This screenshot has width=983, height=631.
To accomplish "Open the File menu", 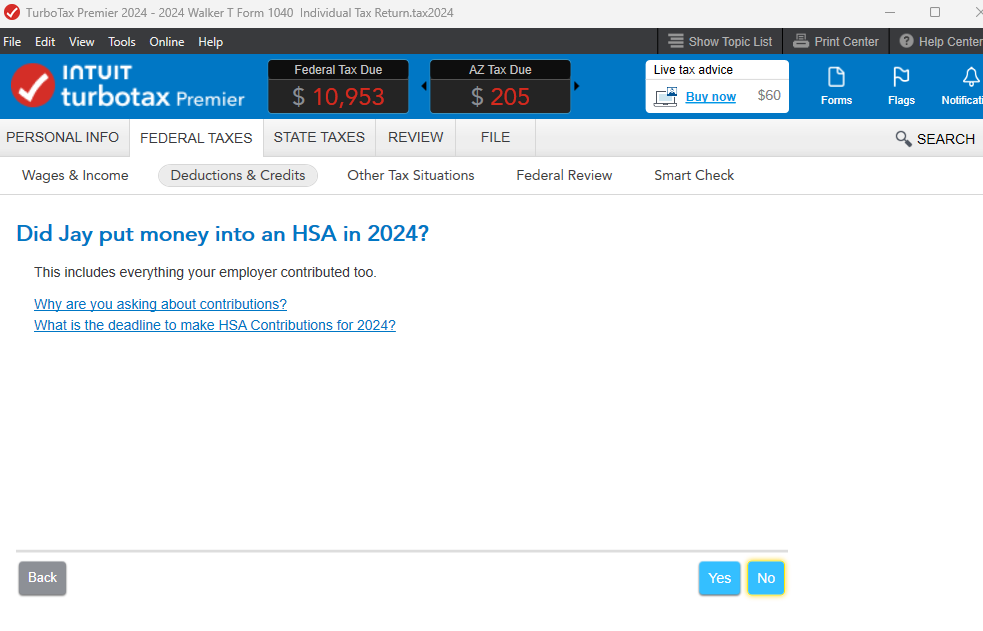I will tap(12, 41).
